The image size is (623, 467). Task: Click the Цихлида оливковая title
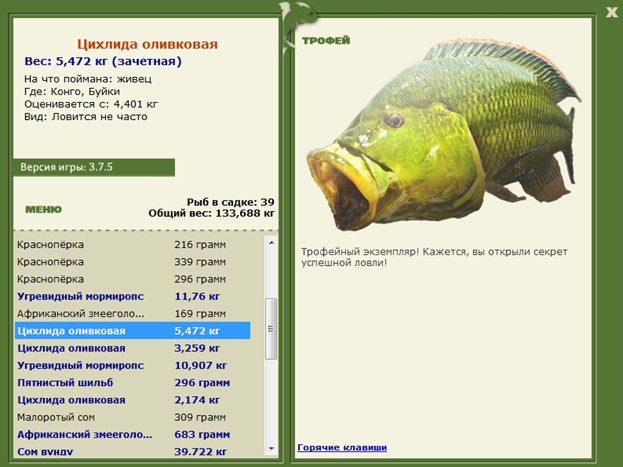(x=147, y=44)
